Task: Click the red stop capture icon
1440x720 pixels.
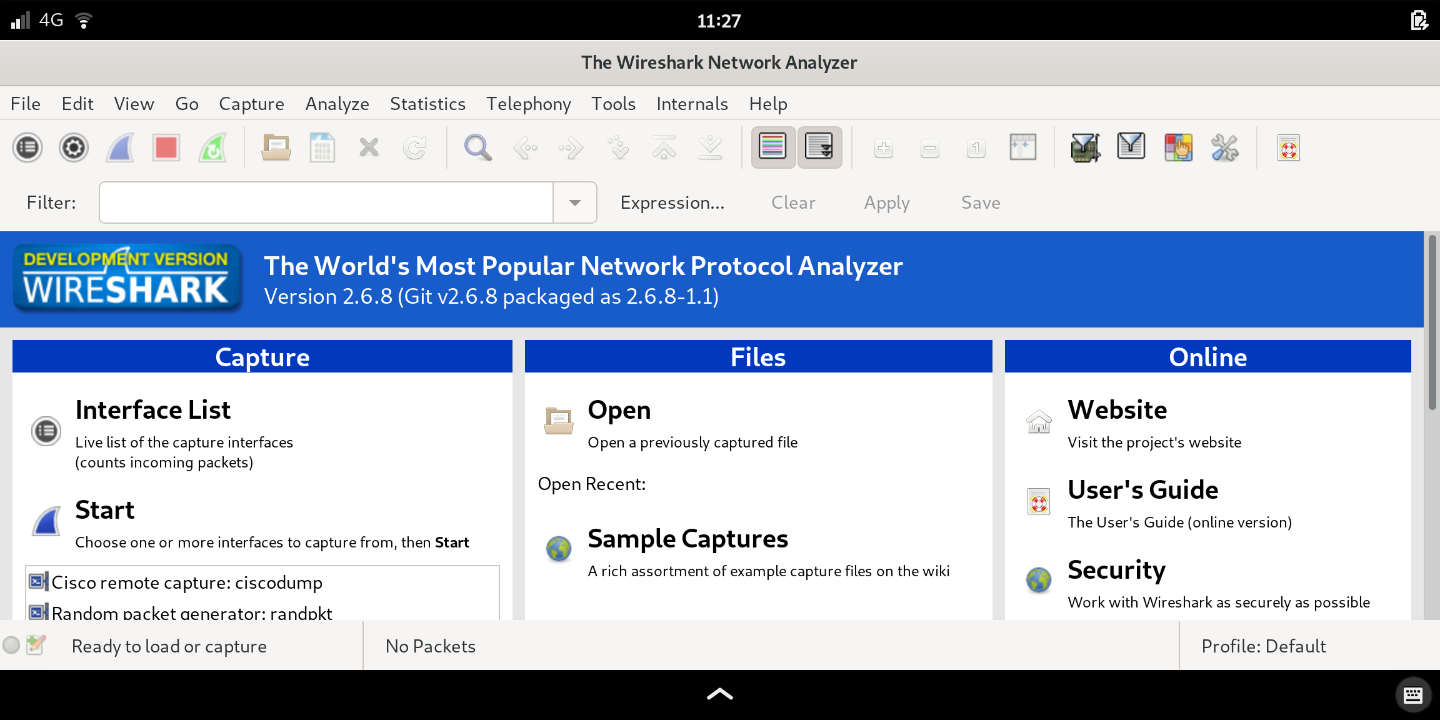Action: pos(166,148)
